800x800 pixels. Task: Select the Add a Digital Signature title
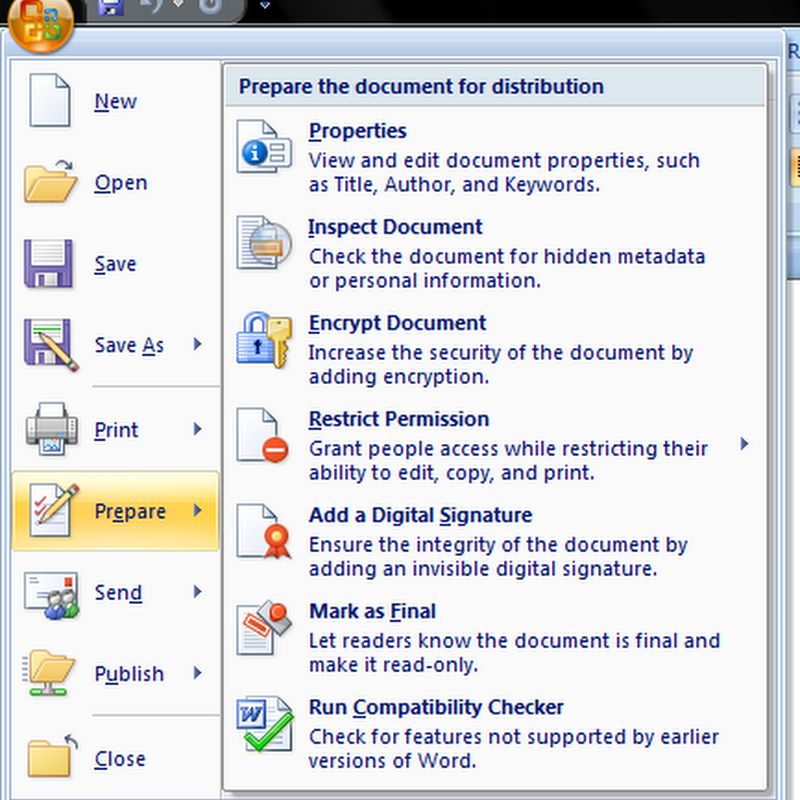click(420, 515)
